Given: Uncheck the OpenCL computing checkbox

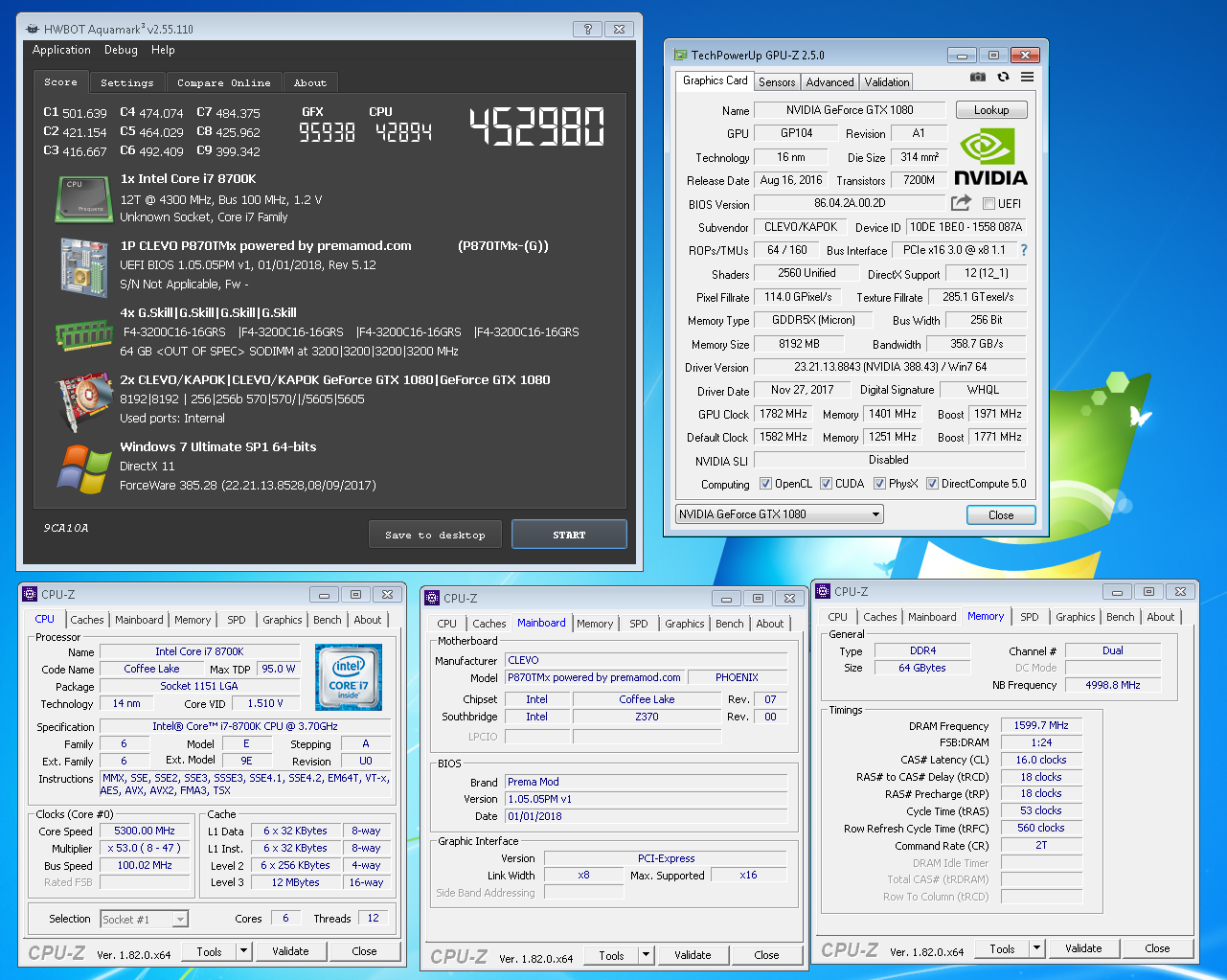Looking at the screenshot, I should [x=765, y=484].
